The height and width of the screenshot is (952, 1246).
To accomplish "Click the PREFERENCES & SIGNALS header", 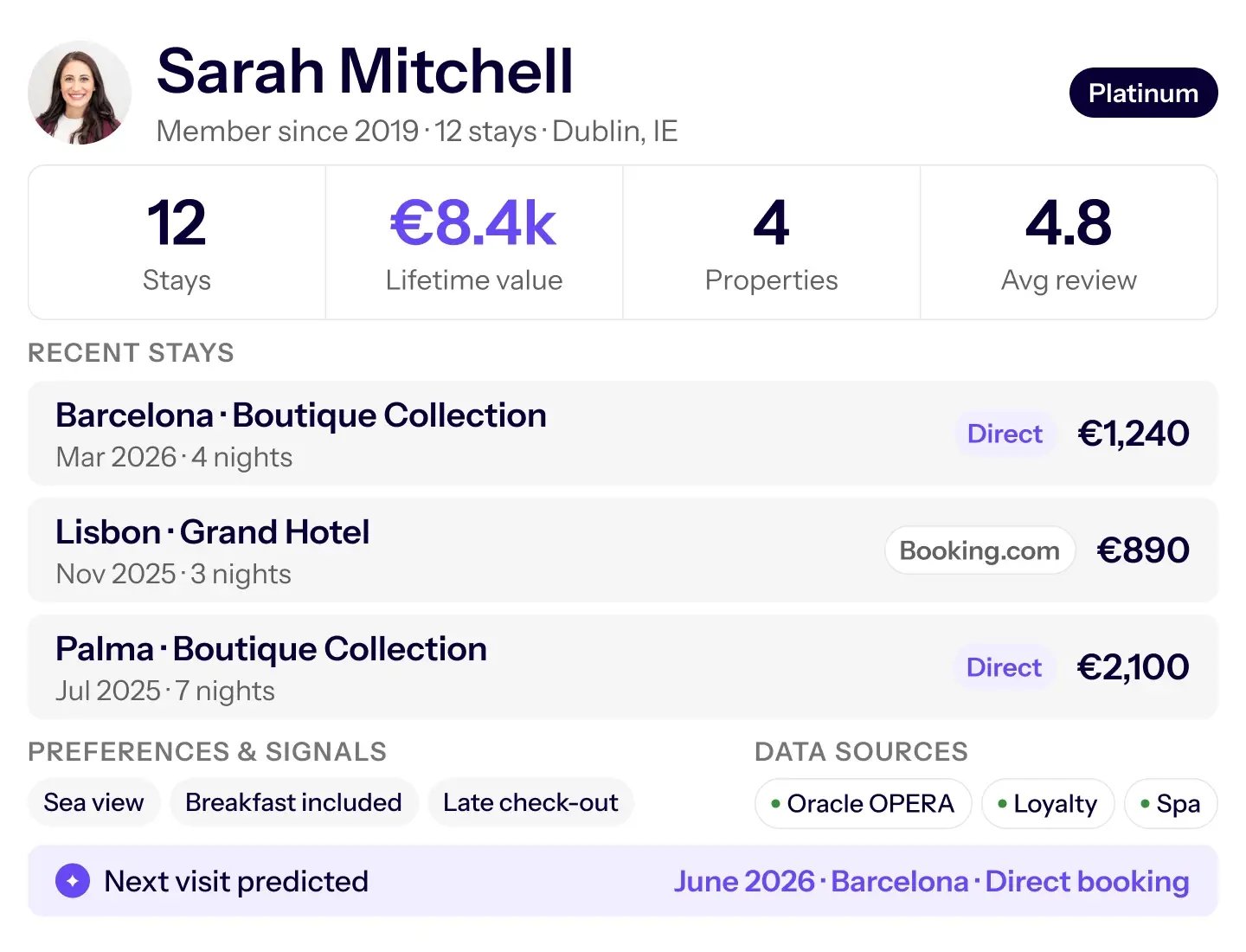I will point(208,752).
